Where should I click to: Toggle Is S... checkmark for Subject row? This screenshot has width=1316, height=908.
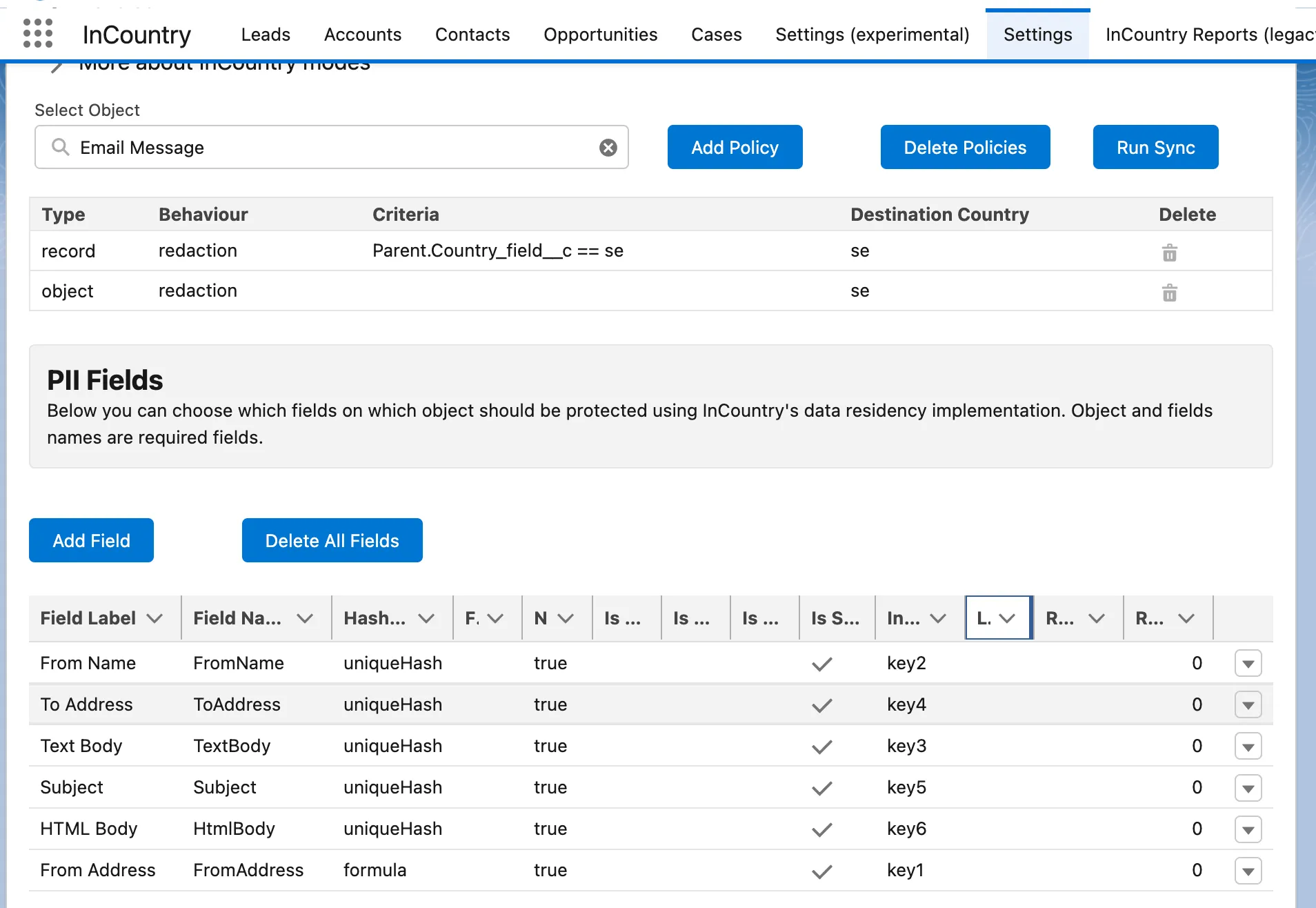[821, 788]
